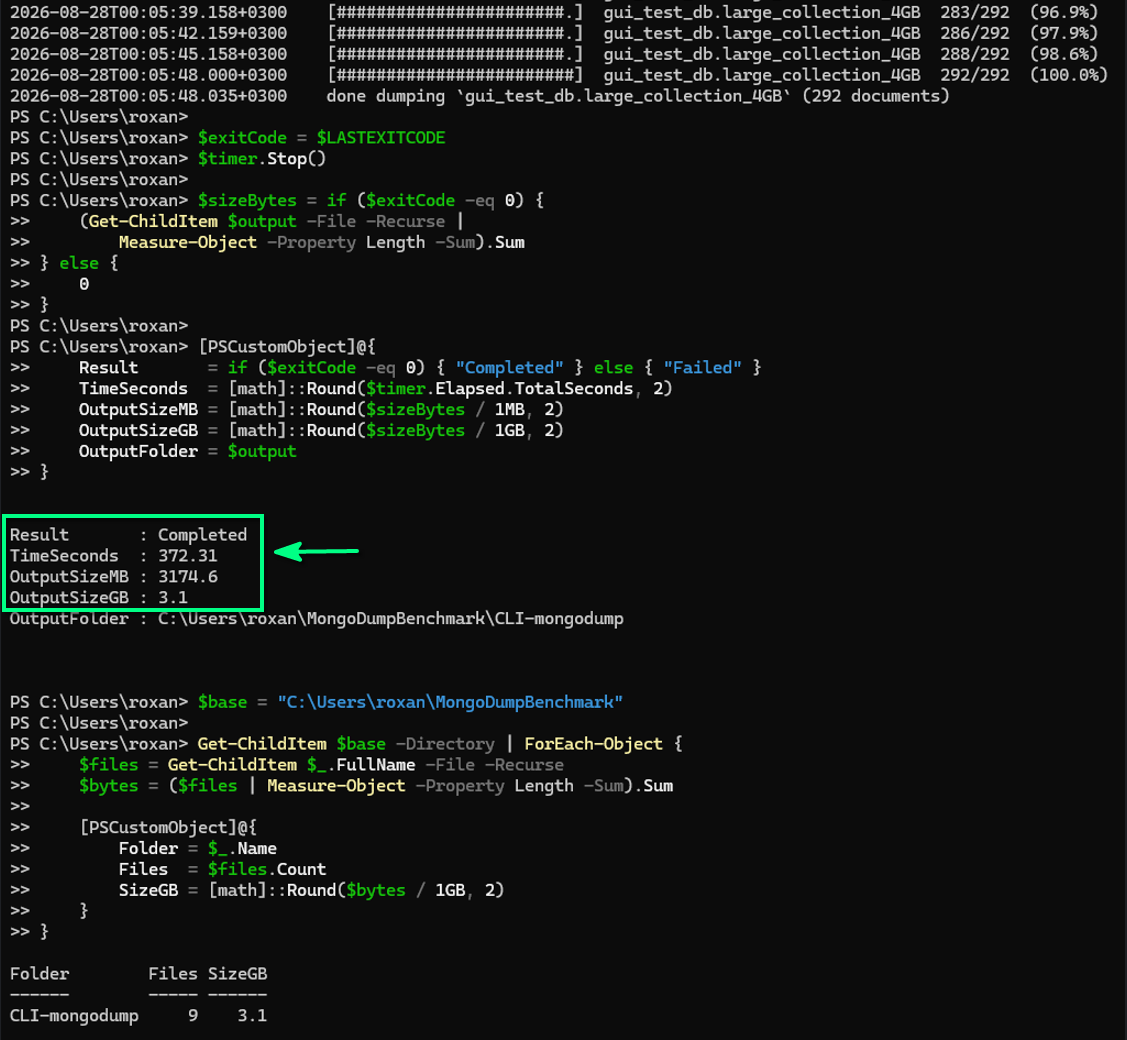Click the 1MB divisor text

pyautogui.click(x=510, y=409)
